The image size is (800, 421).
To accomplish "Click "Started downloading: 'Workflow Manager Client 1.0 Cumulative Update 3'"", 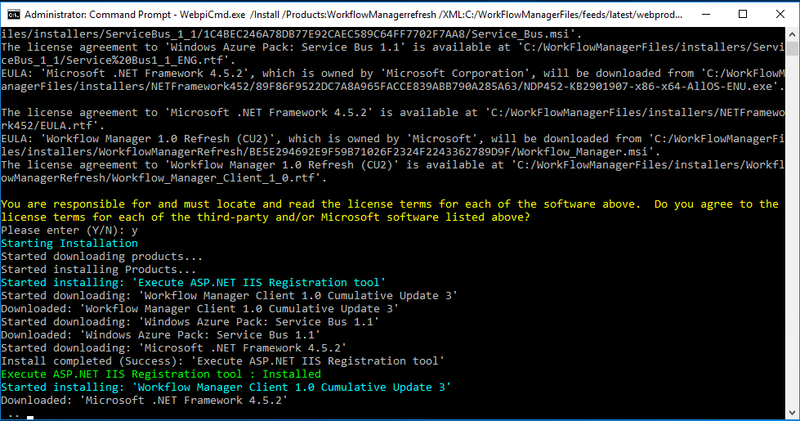I will (x=229, y=295).
